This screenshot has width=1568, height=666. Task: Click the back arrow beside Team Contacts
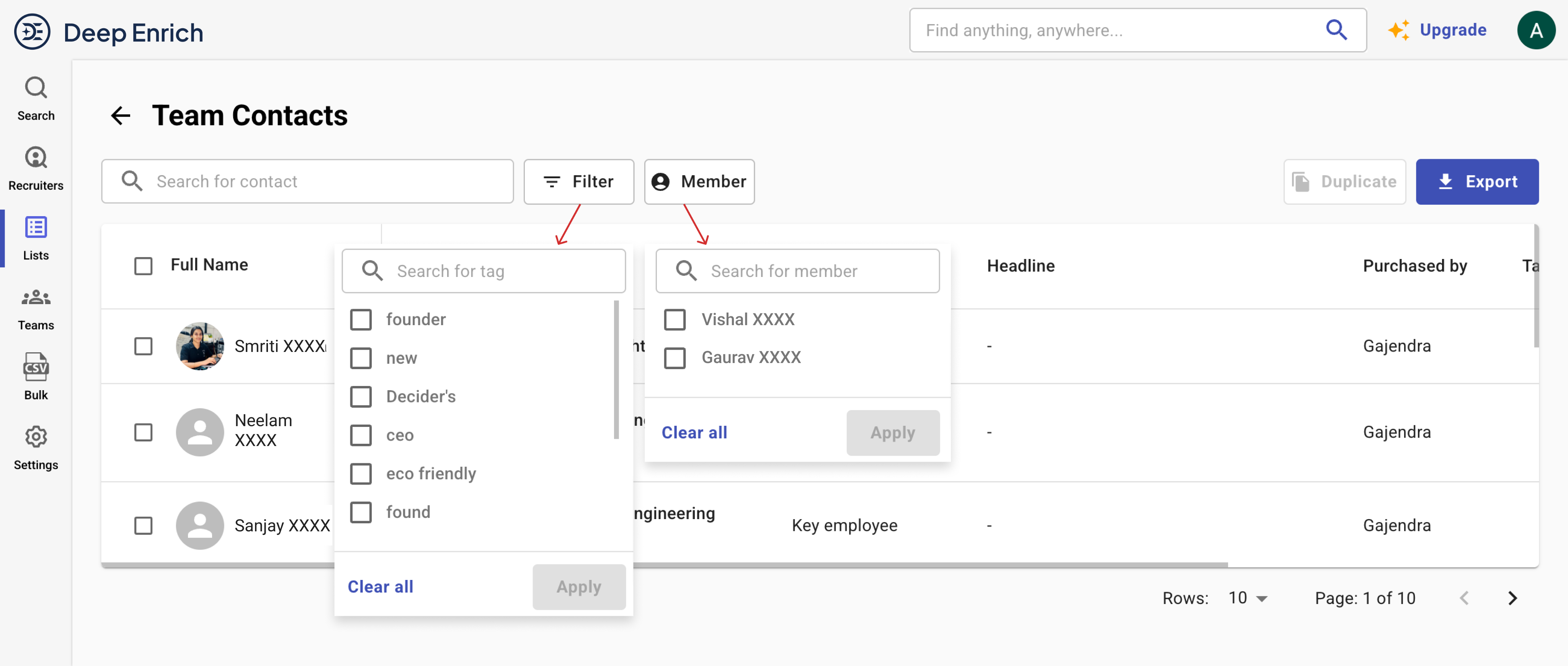pyautogui.click(x=121, y=116)
